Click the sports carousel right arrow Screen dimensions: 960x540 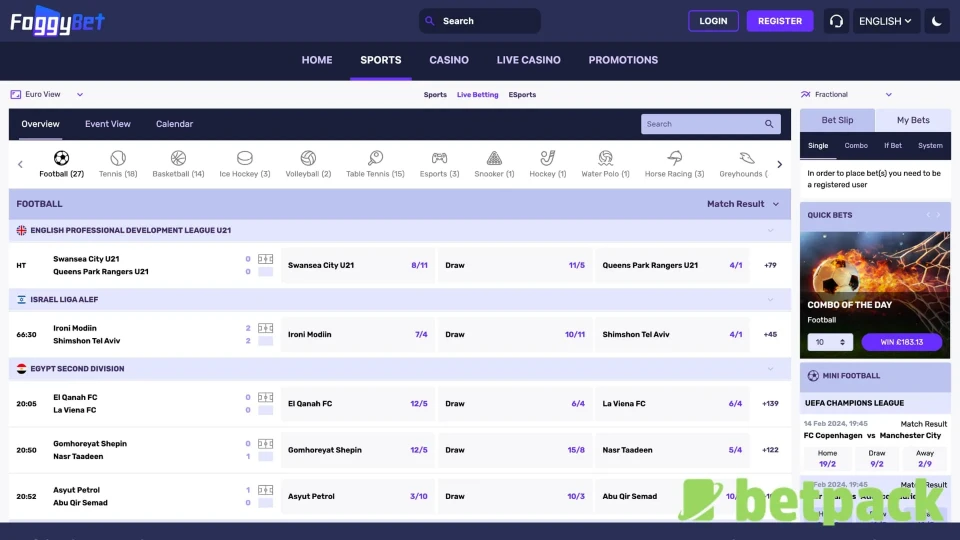[779, 164]
